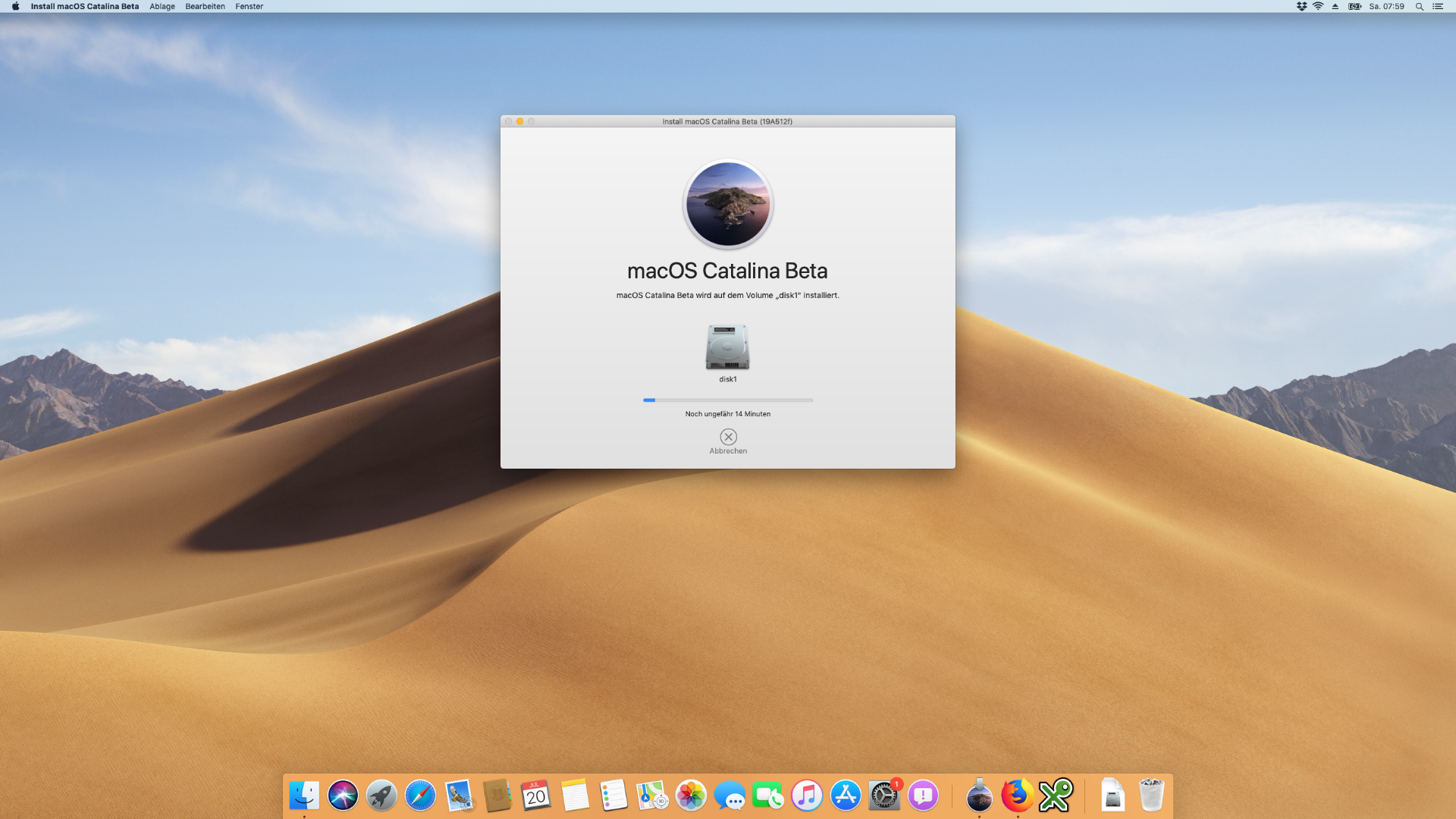Open the Bearbeiten menu
This screenshot has width=1456, height=819.
pos(205,6)
